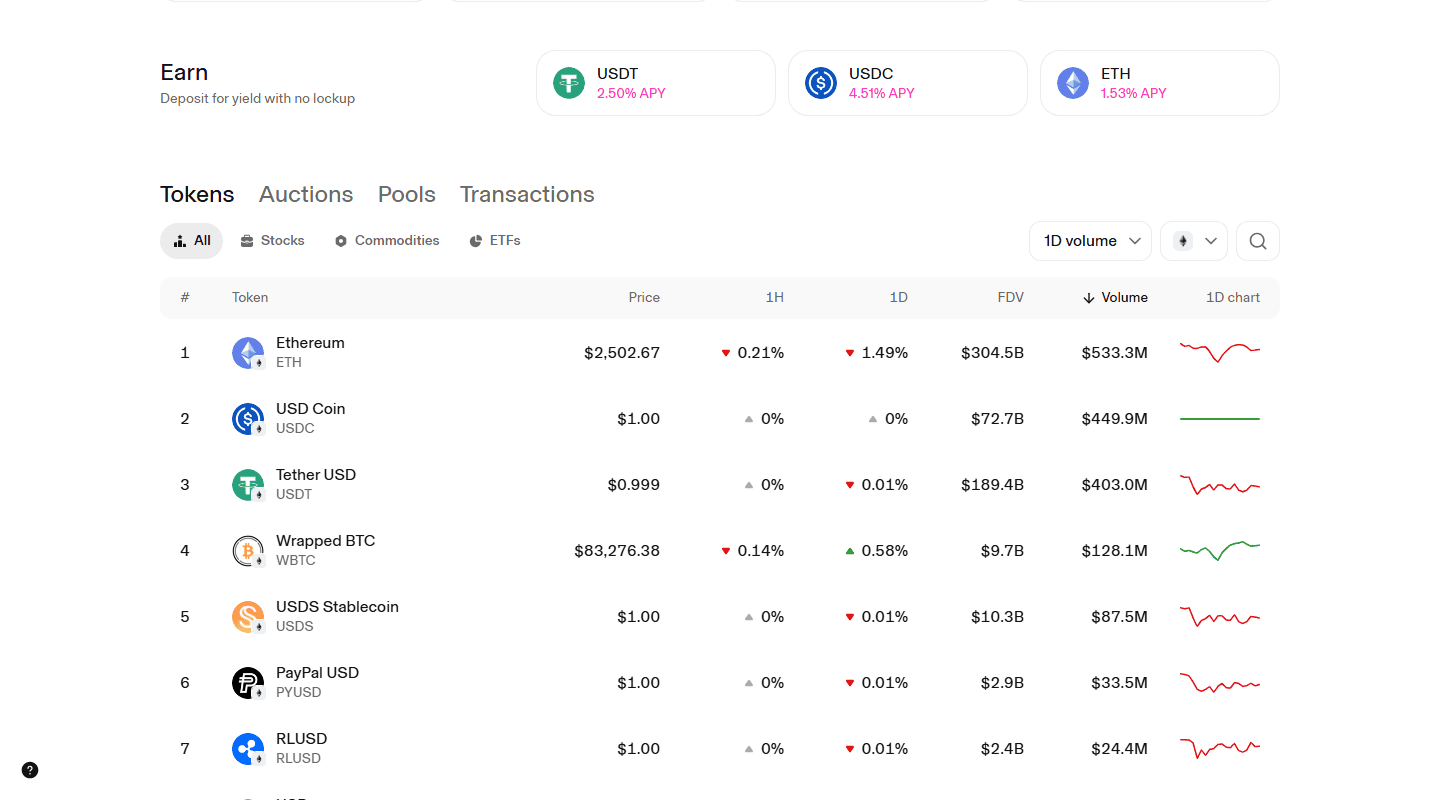
Task: Open the Wrapped BTC token row name
Action: [x=326, y=541]
